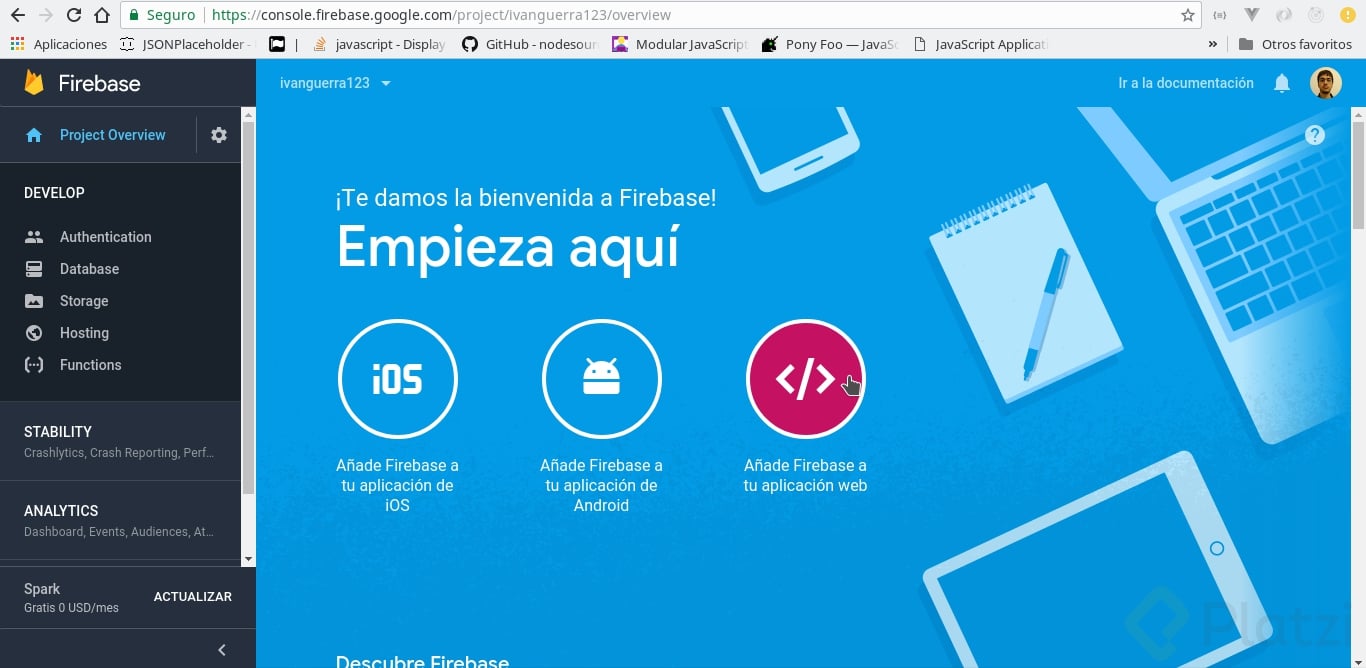Click the Vue devtools extension icon
The image size is (1366, 668).
point(1252,15)
